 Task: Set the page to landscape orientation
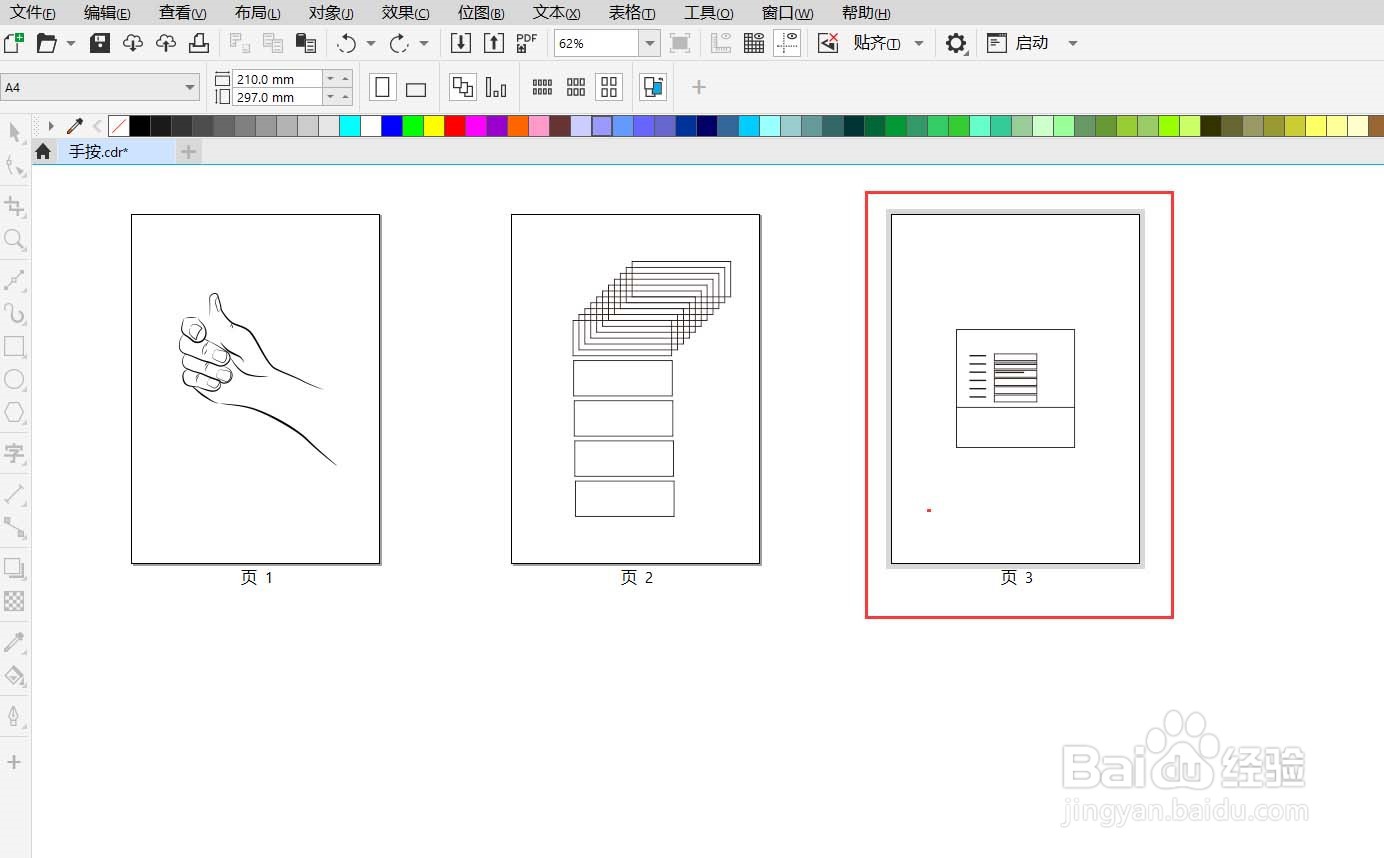point(416,88)
